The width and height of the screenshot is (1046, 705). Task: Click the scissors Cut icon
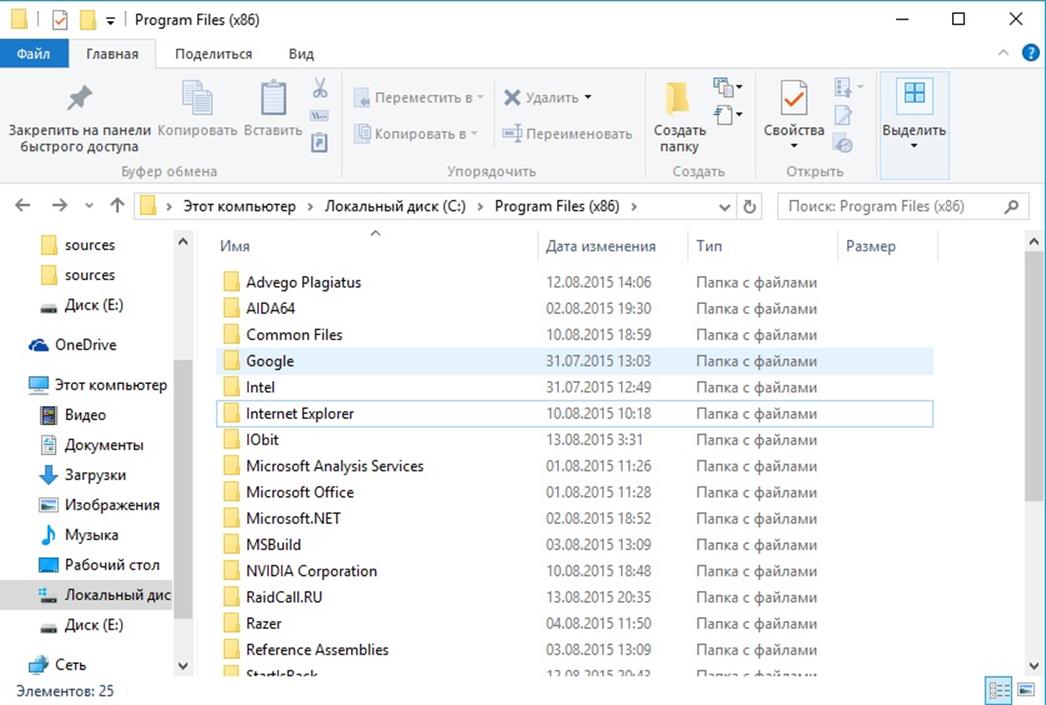(320, 87)
